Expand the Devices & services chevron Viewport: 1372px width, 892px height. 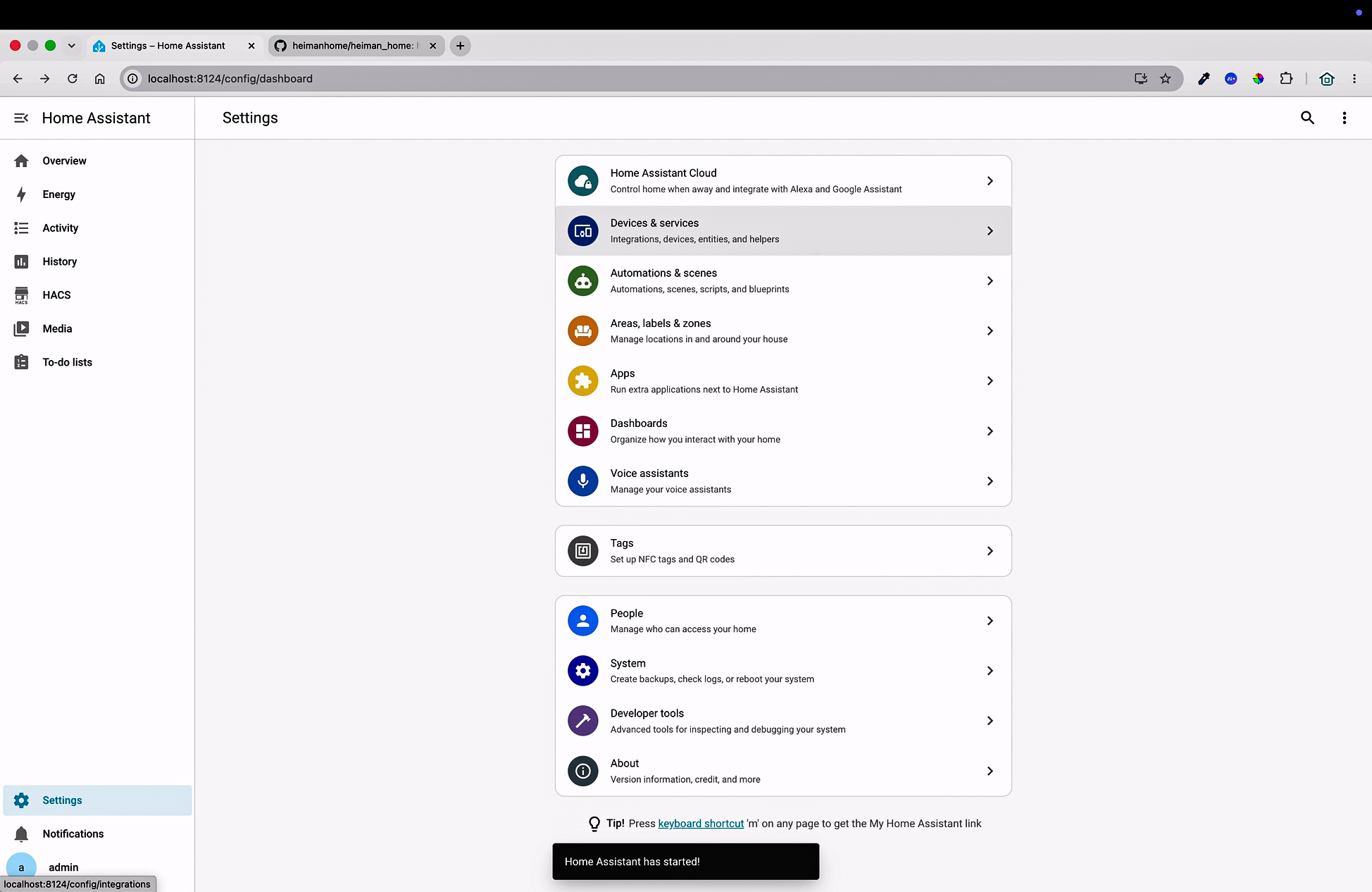tap(990, 231)
